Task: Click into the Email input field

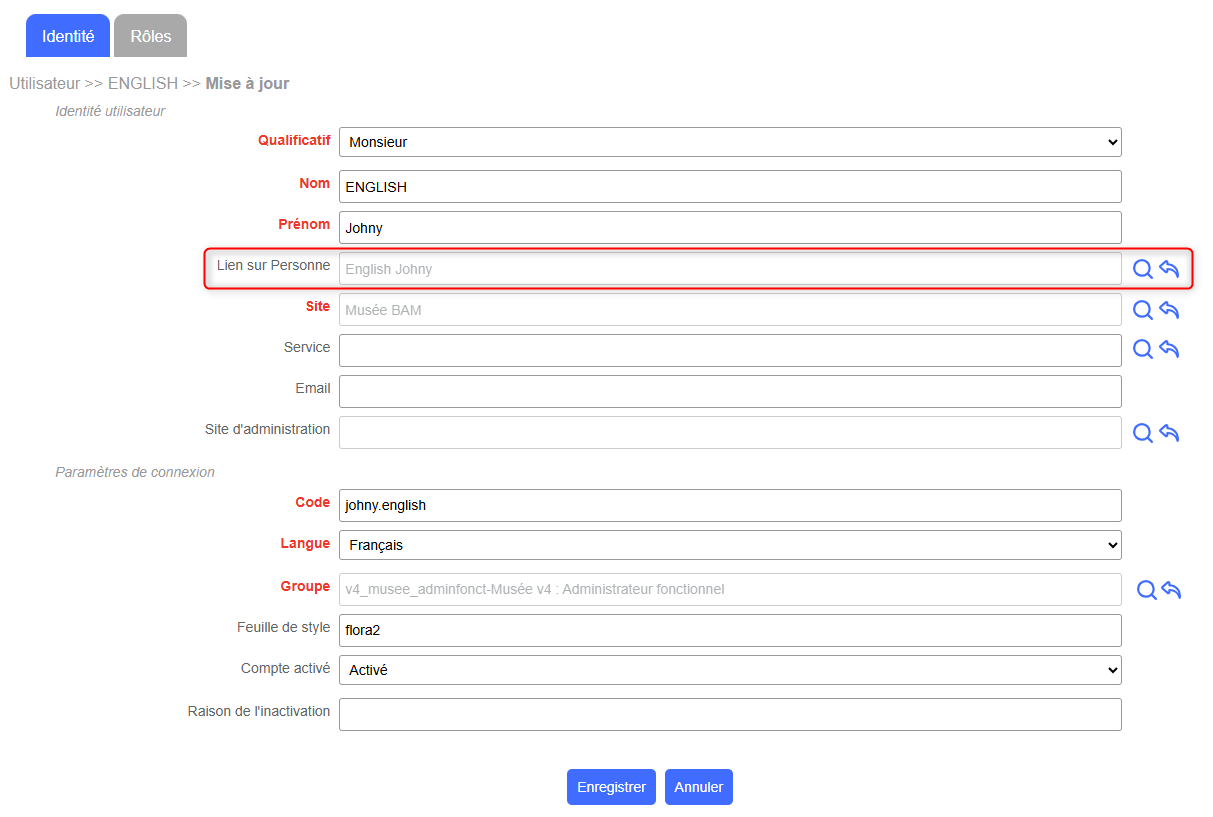Action: pyautogui.click(x=730, y=391)
